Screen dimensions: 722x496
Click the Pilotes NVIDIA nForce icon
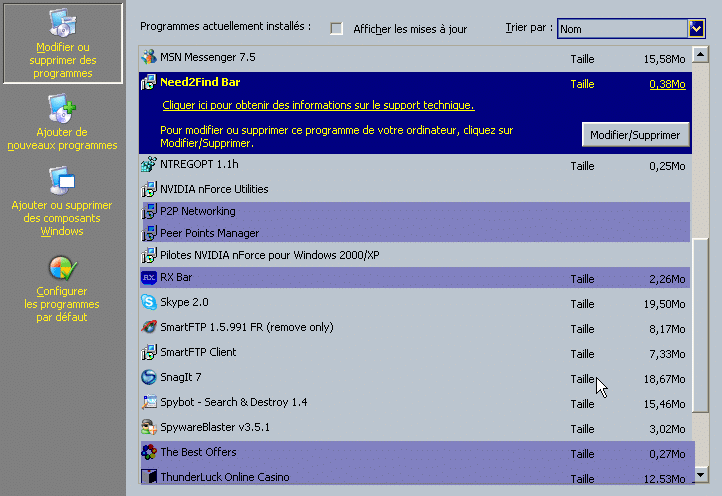click(149, 255)
